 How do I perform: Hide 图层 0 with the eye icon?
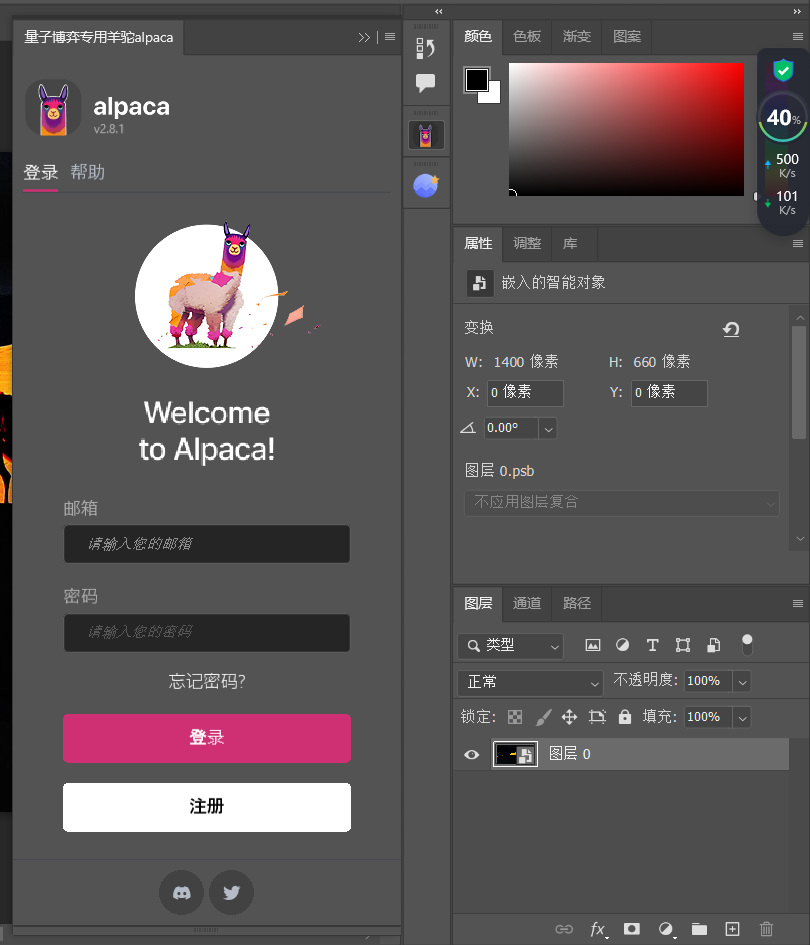pos(472,755)
